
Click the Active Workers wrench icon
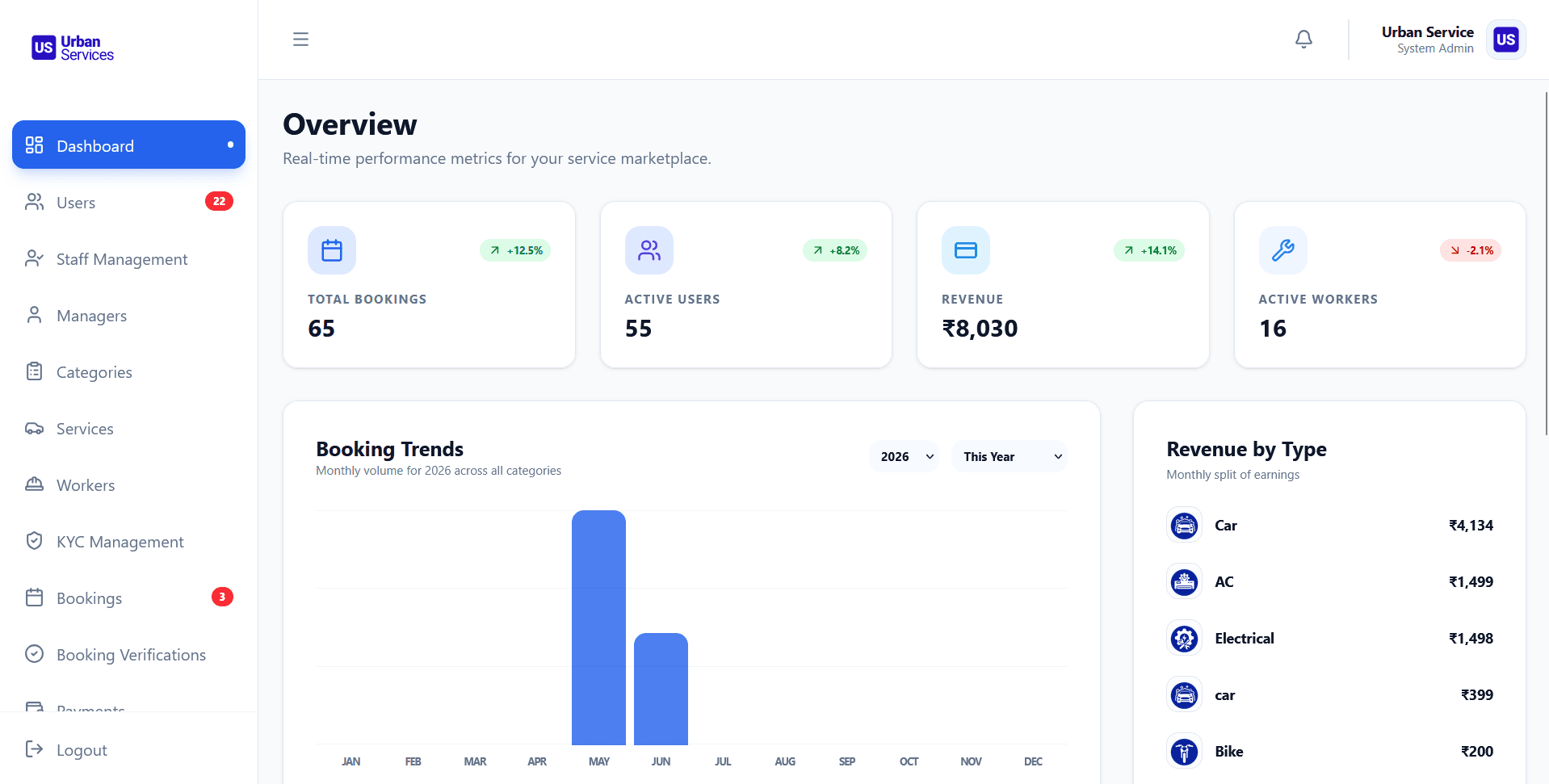(1283, 250)
